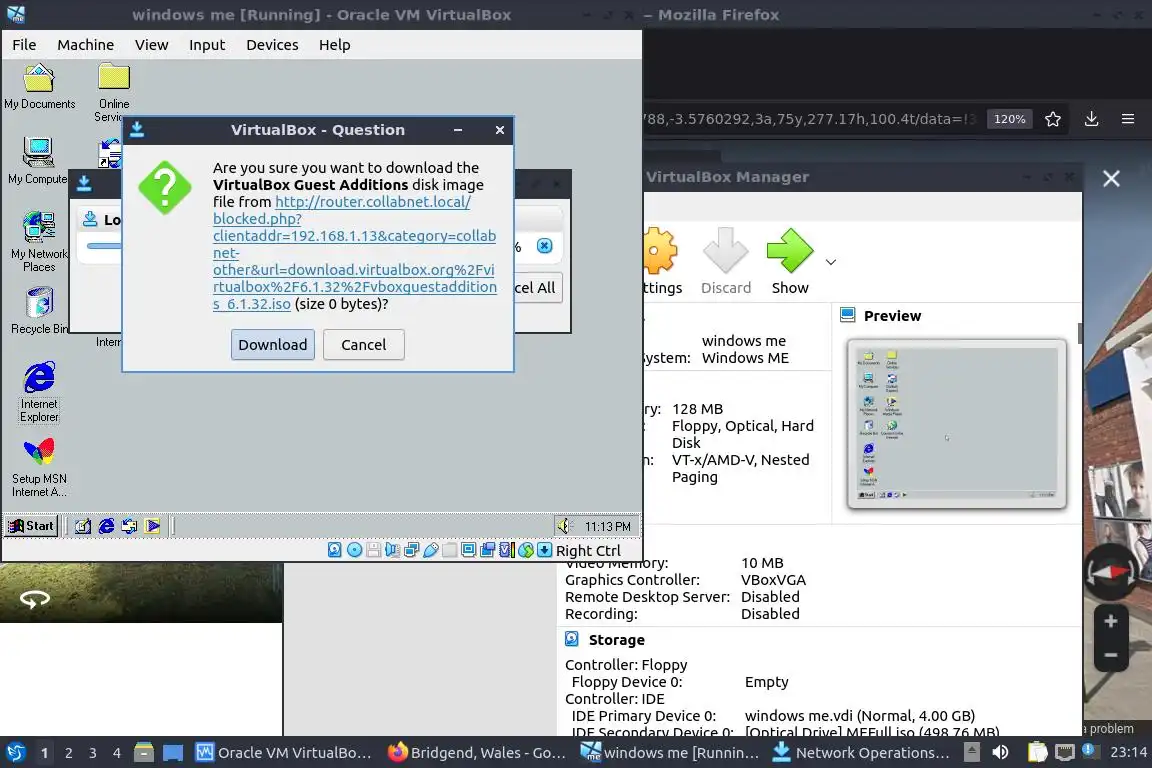
Task: Open the Machine menu
Action: 85,45
